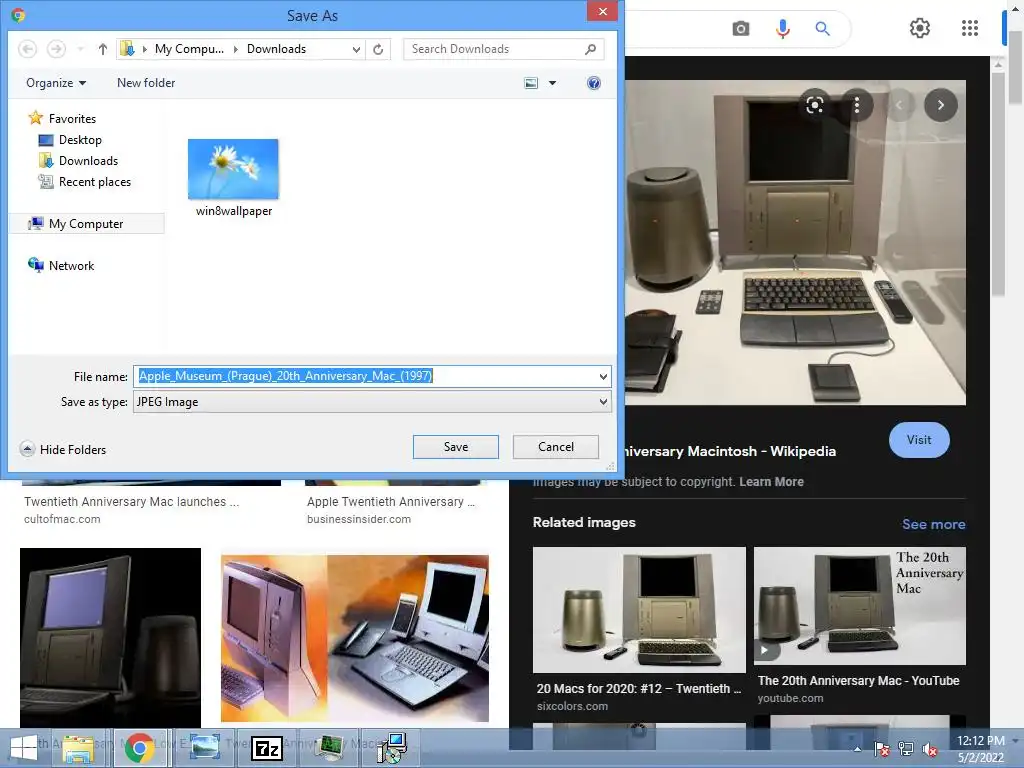Open the Organize menu
This screenshot has width=1024, height=768.
[x=56, y=83]
